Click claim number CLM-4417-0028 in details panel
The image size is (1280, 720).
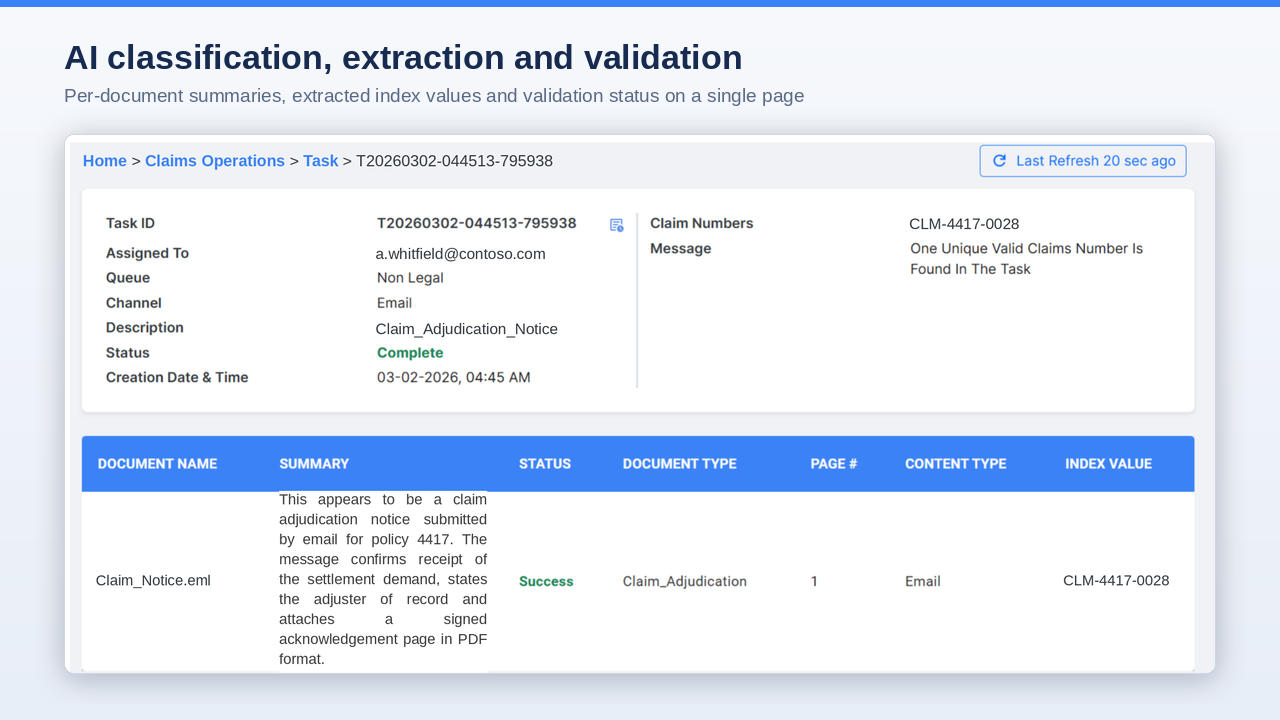[x=964, y=224]
